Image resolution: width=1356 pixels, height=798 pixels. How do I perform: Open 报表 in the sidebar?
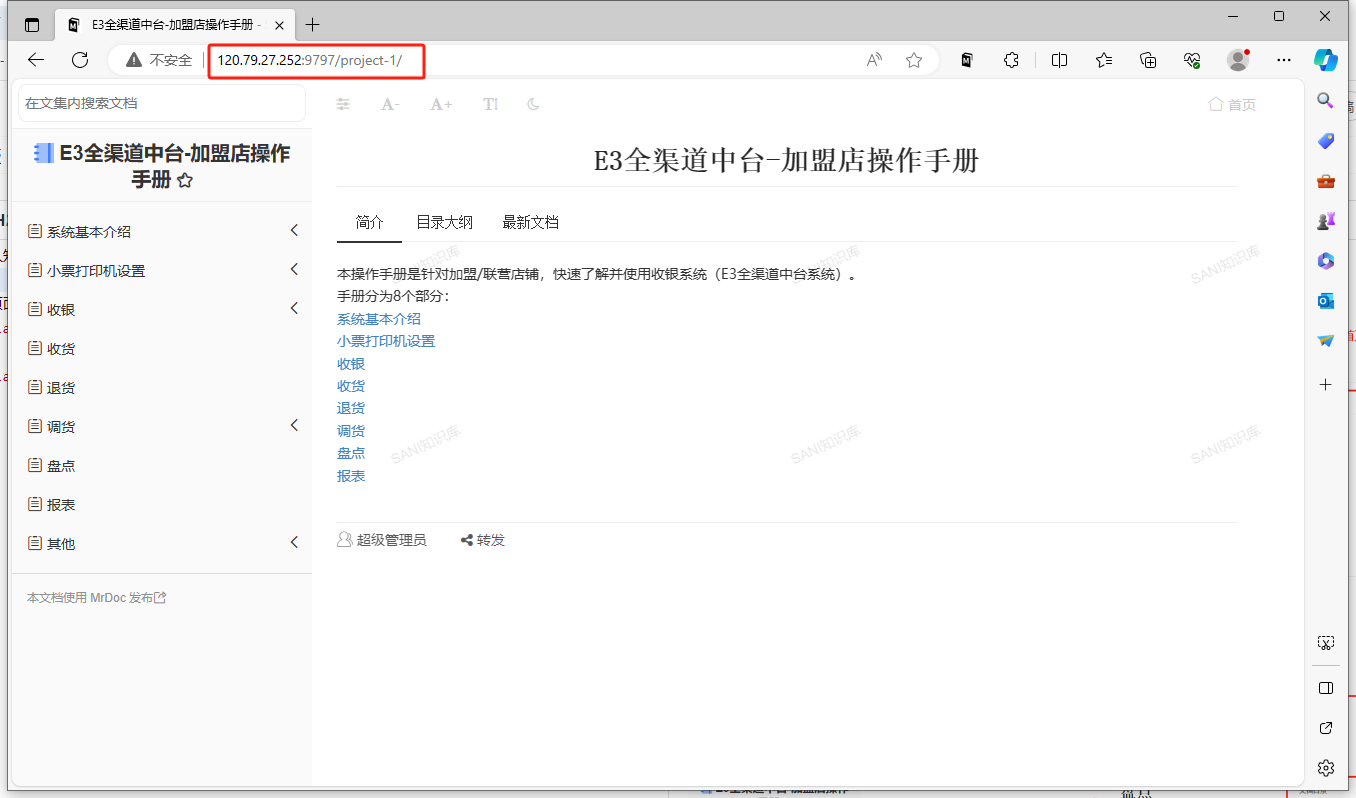click(61, 505)
